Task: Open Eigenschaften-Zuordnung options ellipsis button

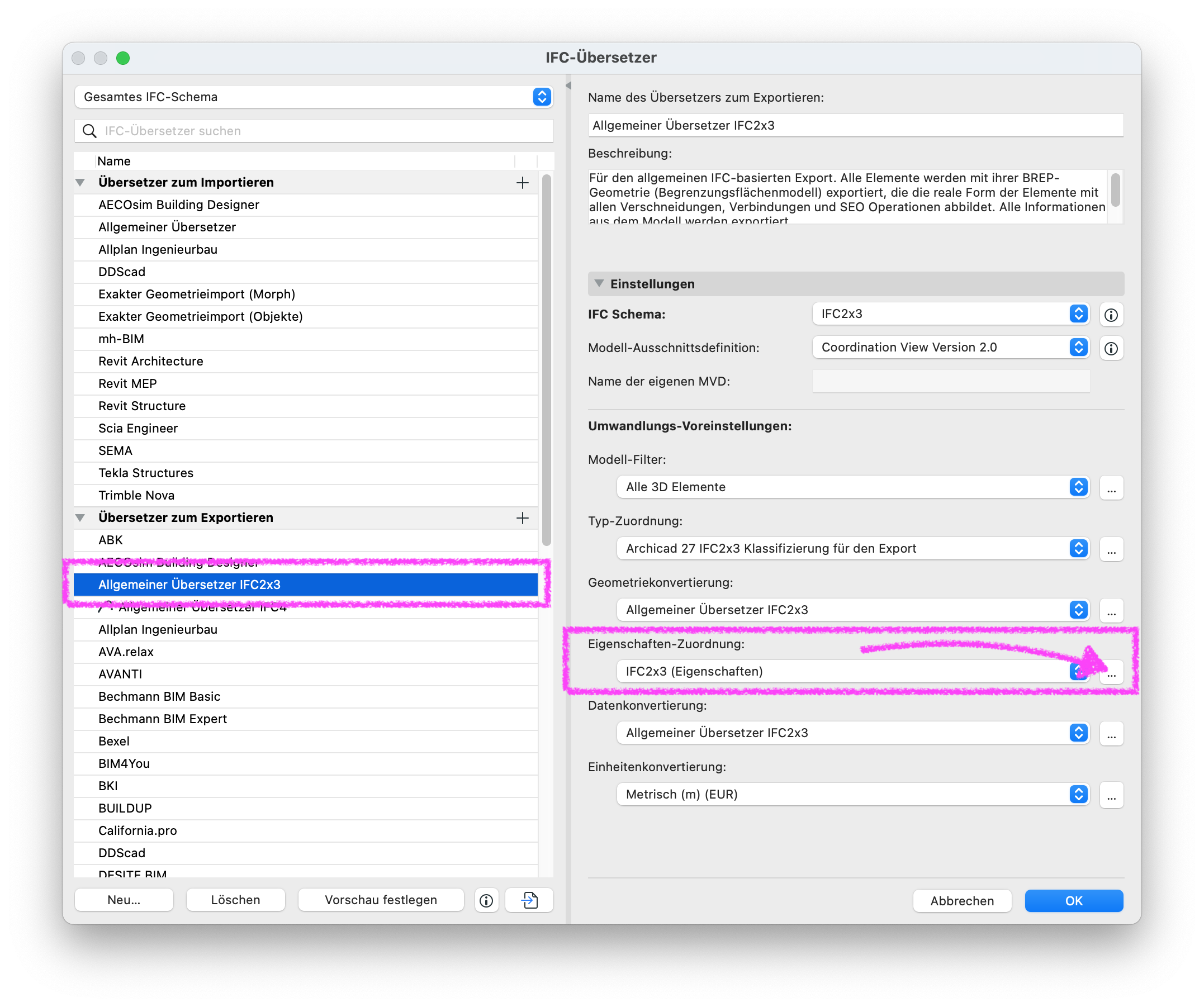Action: (x=1111, y=672)
